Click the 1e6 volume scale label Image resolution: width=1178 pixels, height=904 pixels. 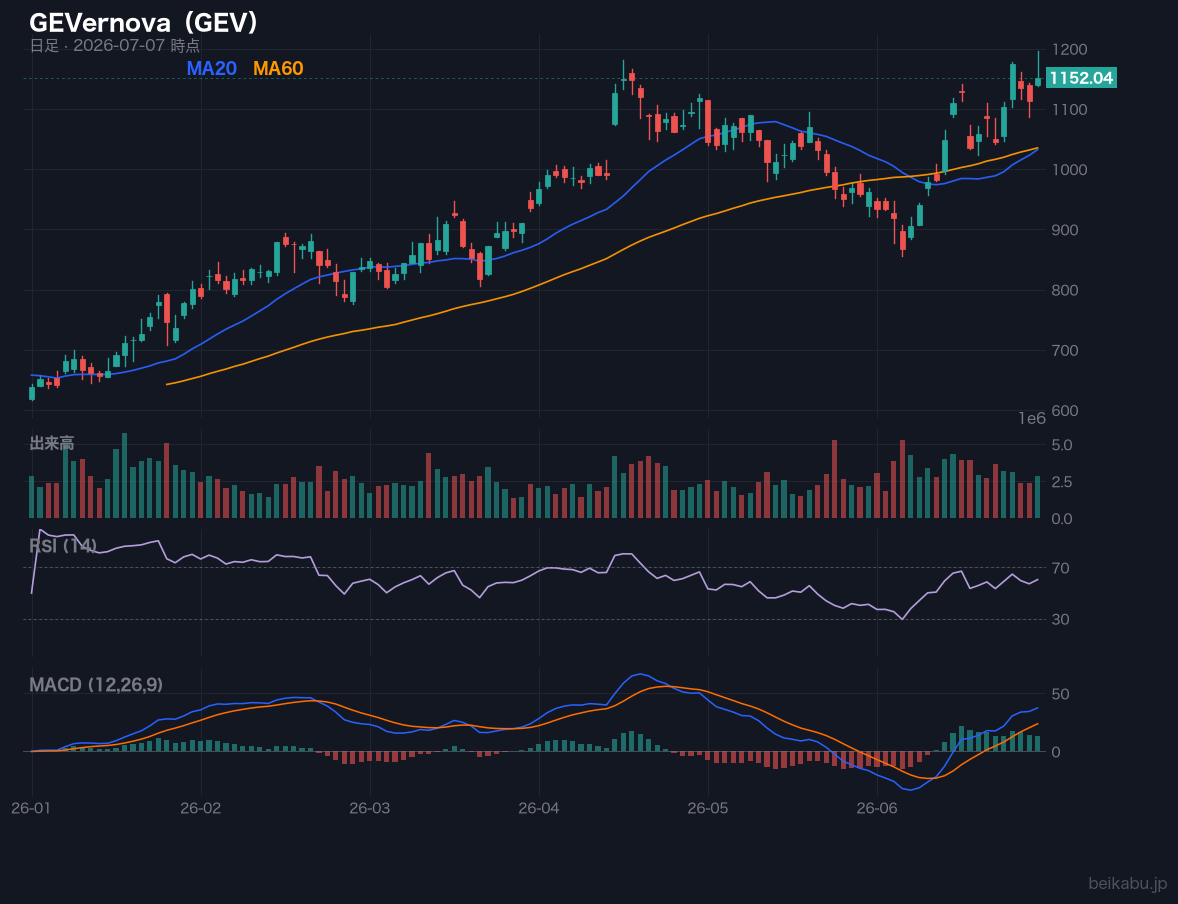click(x=1032, y=419)
